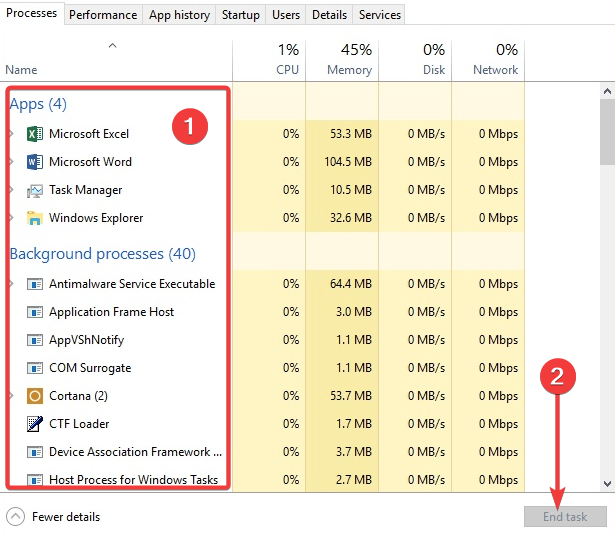Click the 64.4 MB memory value
The image size is (615, 535).
coord(351,284)
